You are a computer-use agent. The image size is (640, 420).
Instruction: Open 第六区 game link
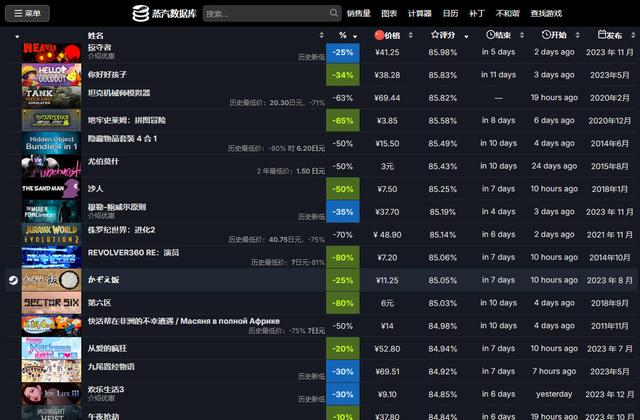(x=99, y=303)
